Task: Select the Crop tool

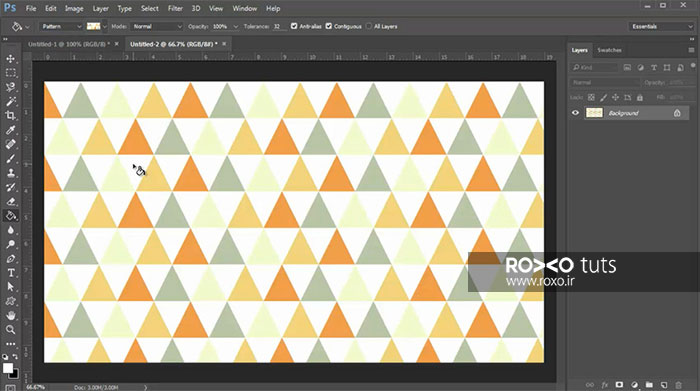Action: tap(10, 116)
